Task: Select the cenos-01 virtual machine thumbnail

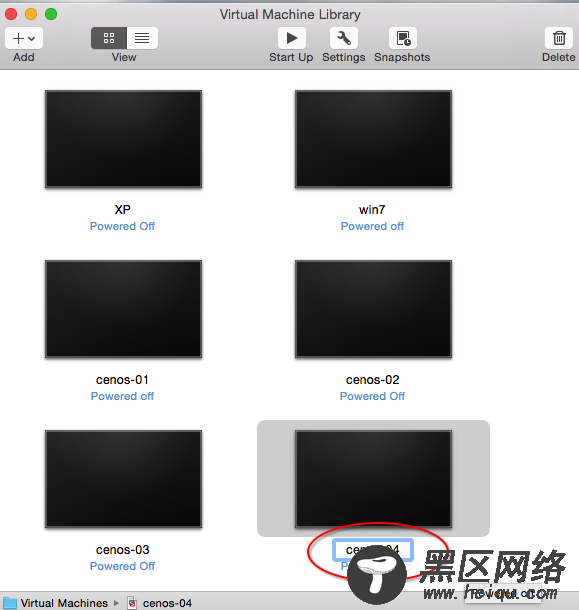Action: pyautogui.click(x=123, y=309)
